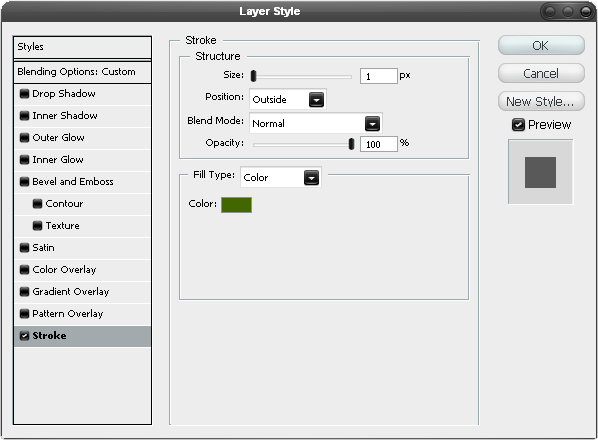598x440 pixels.
Task: Toggle the Outer Glow checkbox
Action: 24,138
